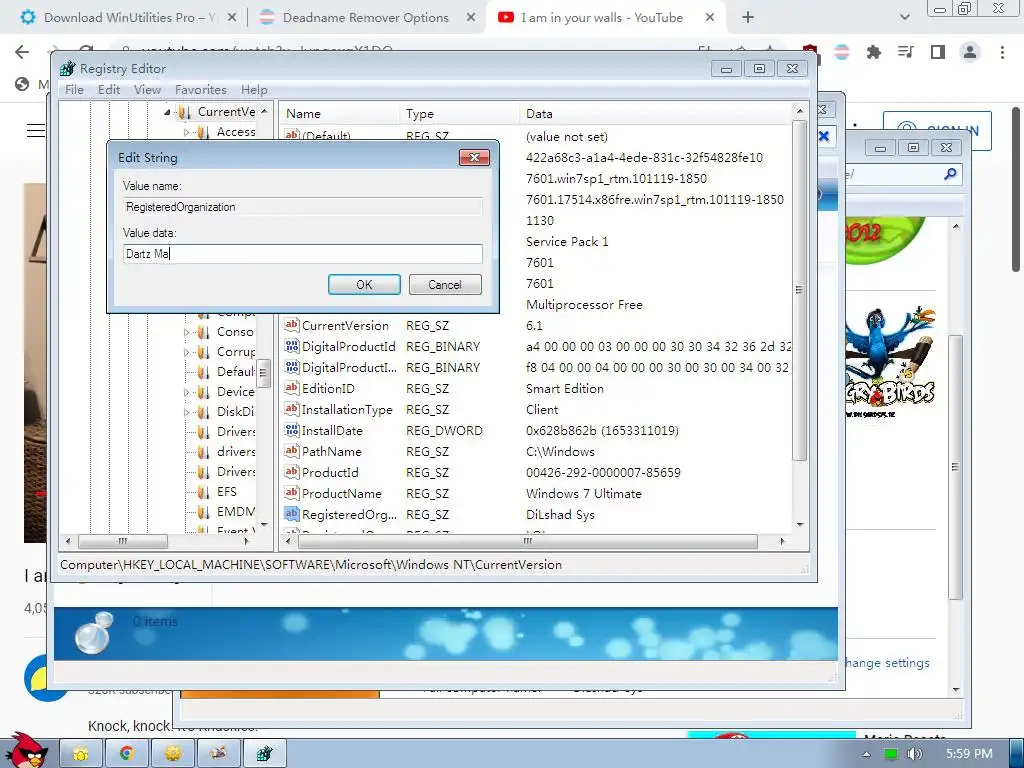The image size is (1024, 768).
Task: Click the DiLshad Sys data cell
Action: coord(560,515)
